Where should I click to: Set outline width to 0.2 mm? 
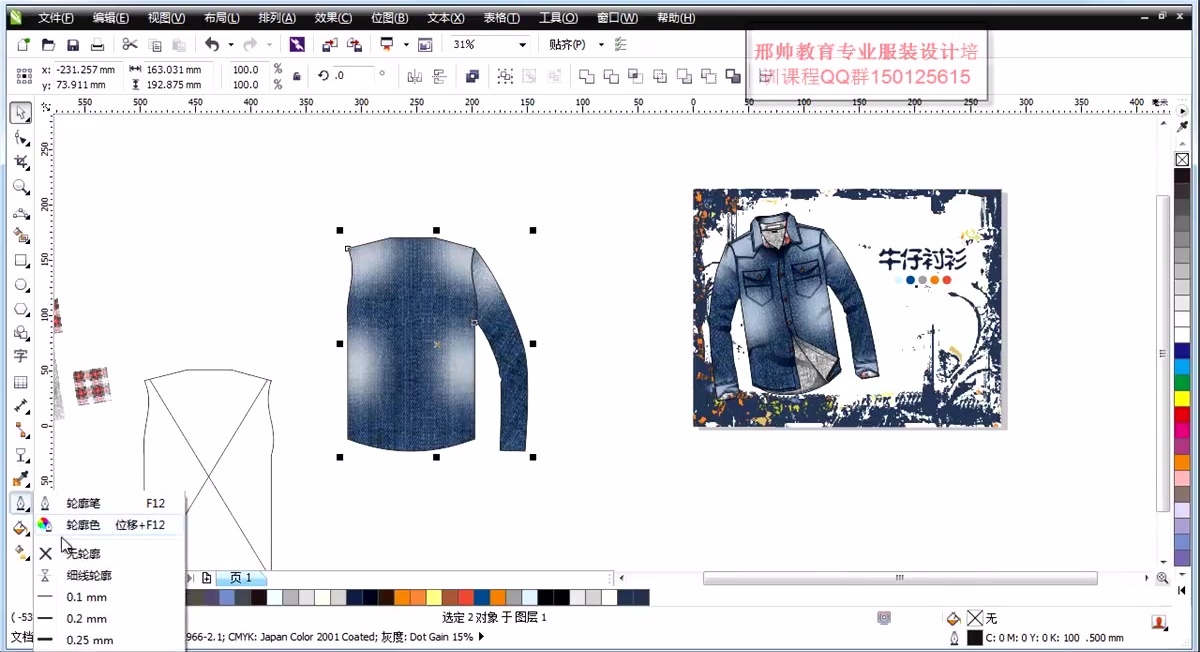coord(86,619)
